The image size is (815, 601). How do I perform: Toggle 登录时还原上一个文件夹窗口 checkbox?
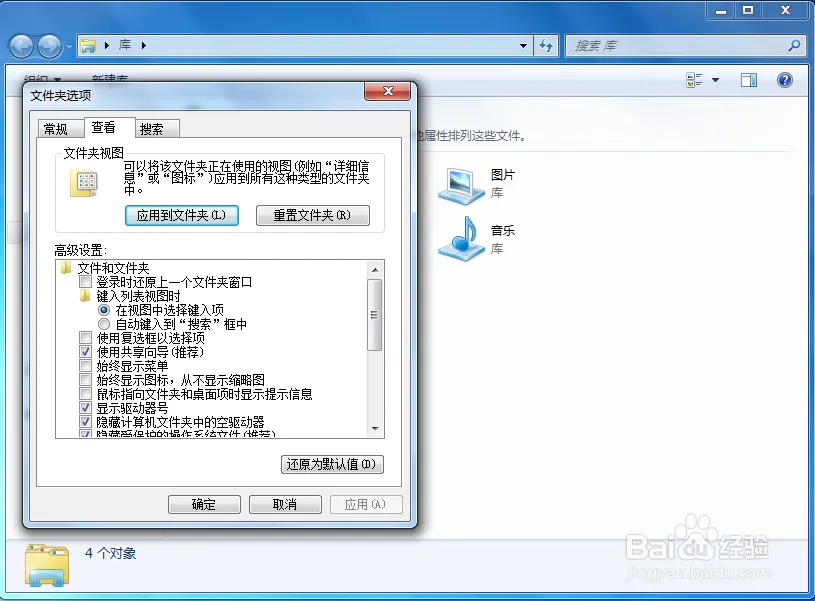coord(85,282)
